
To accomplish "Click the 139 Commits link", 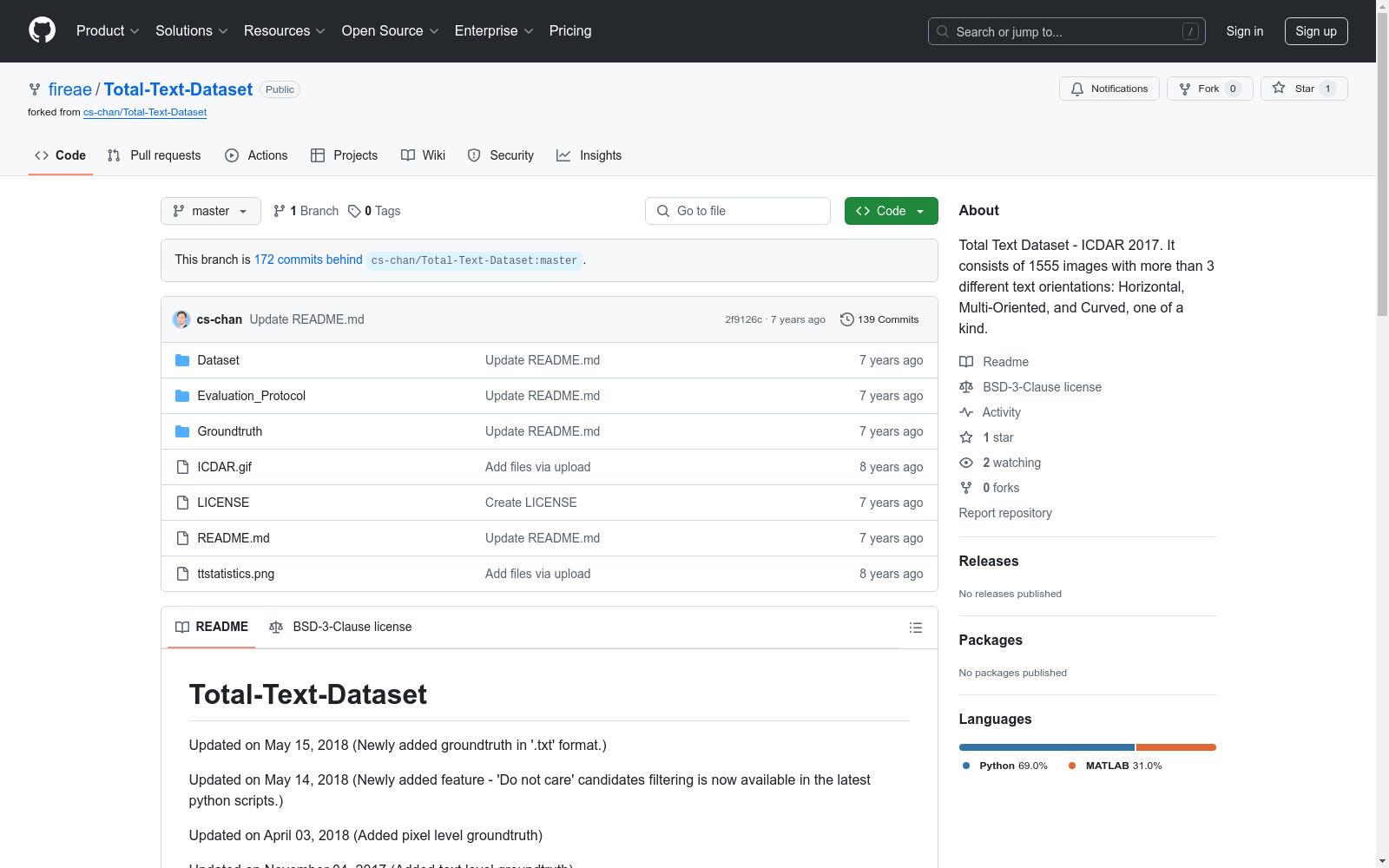I will (x=879, y=319).
